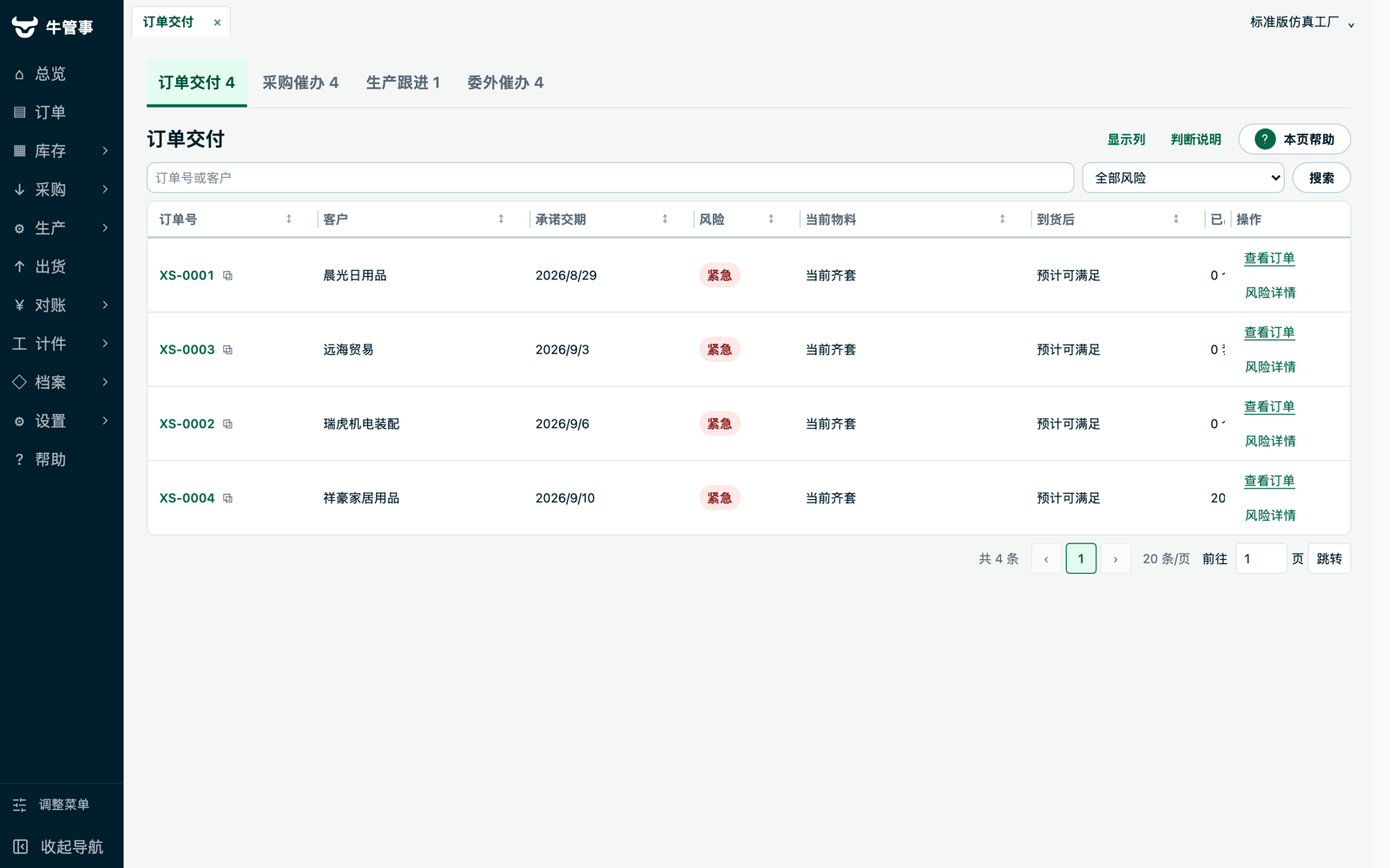Expand the 对账 sidebar menu
1389x868 pixels.
pyautogui.click(x=62, y=305)
